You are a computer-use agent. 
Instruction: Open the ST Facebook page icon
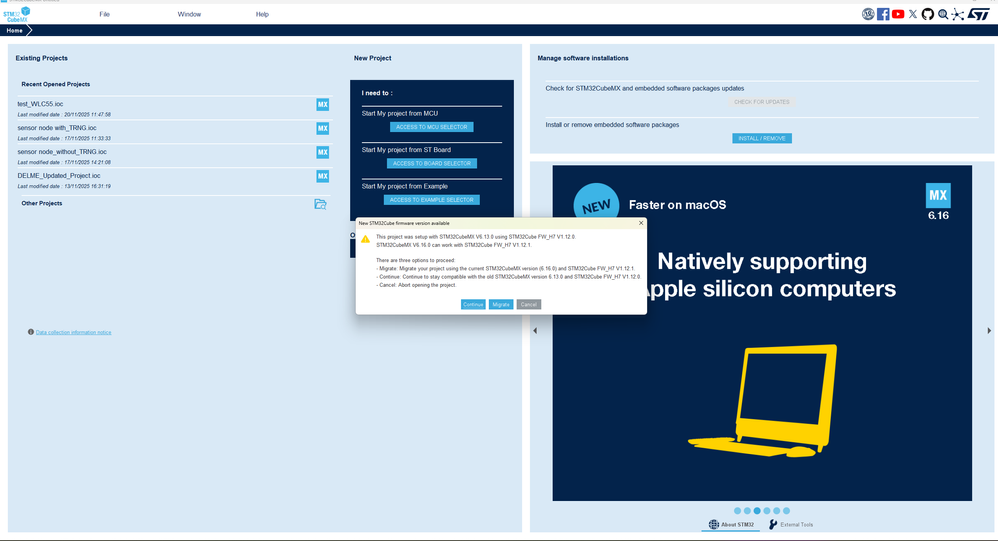pos(883,14)
